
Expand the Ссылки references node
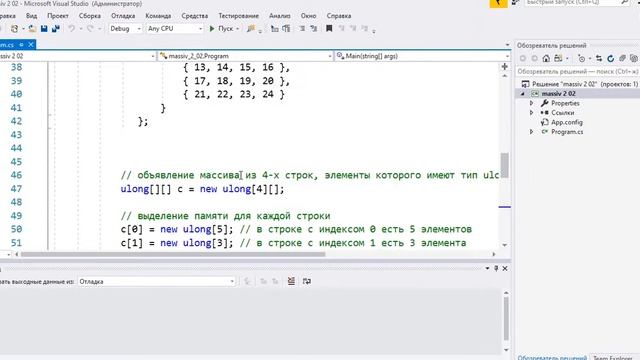[x=531, y=113]
